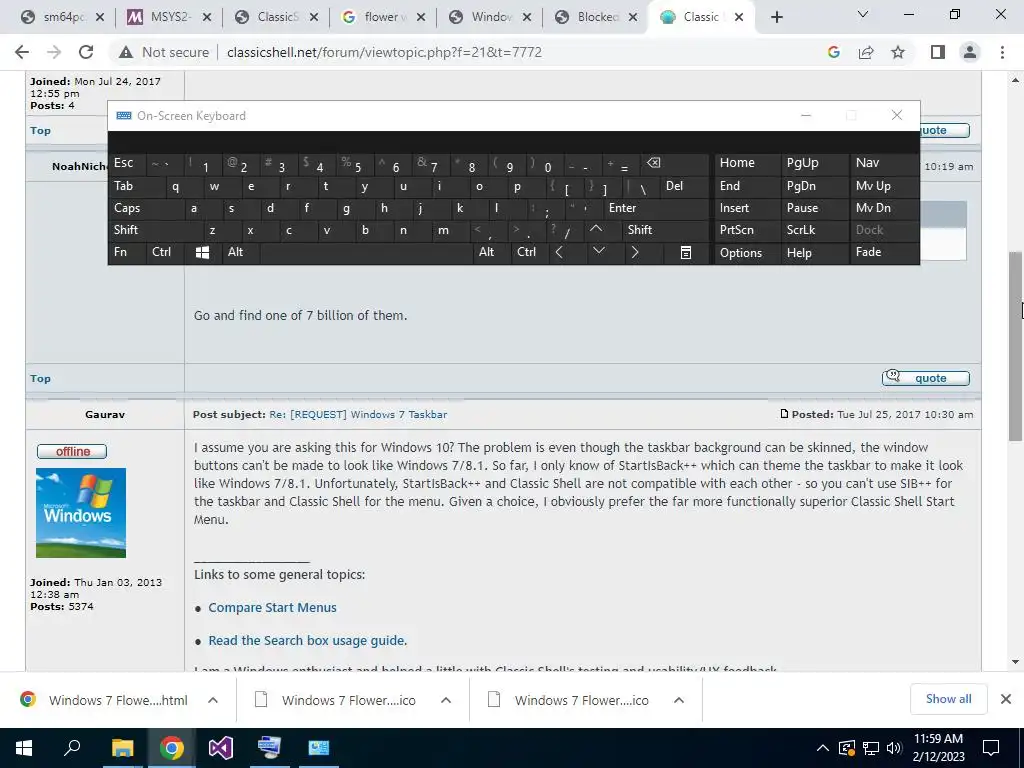Switch to the MSYS2 browser tab
Viewport: 1024px width, 768px height.
[168, 18]
